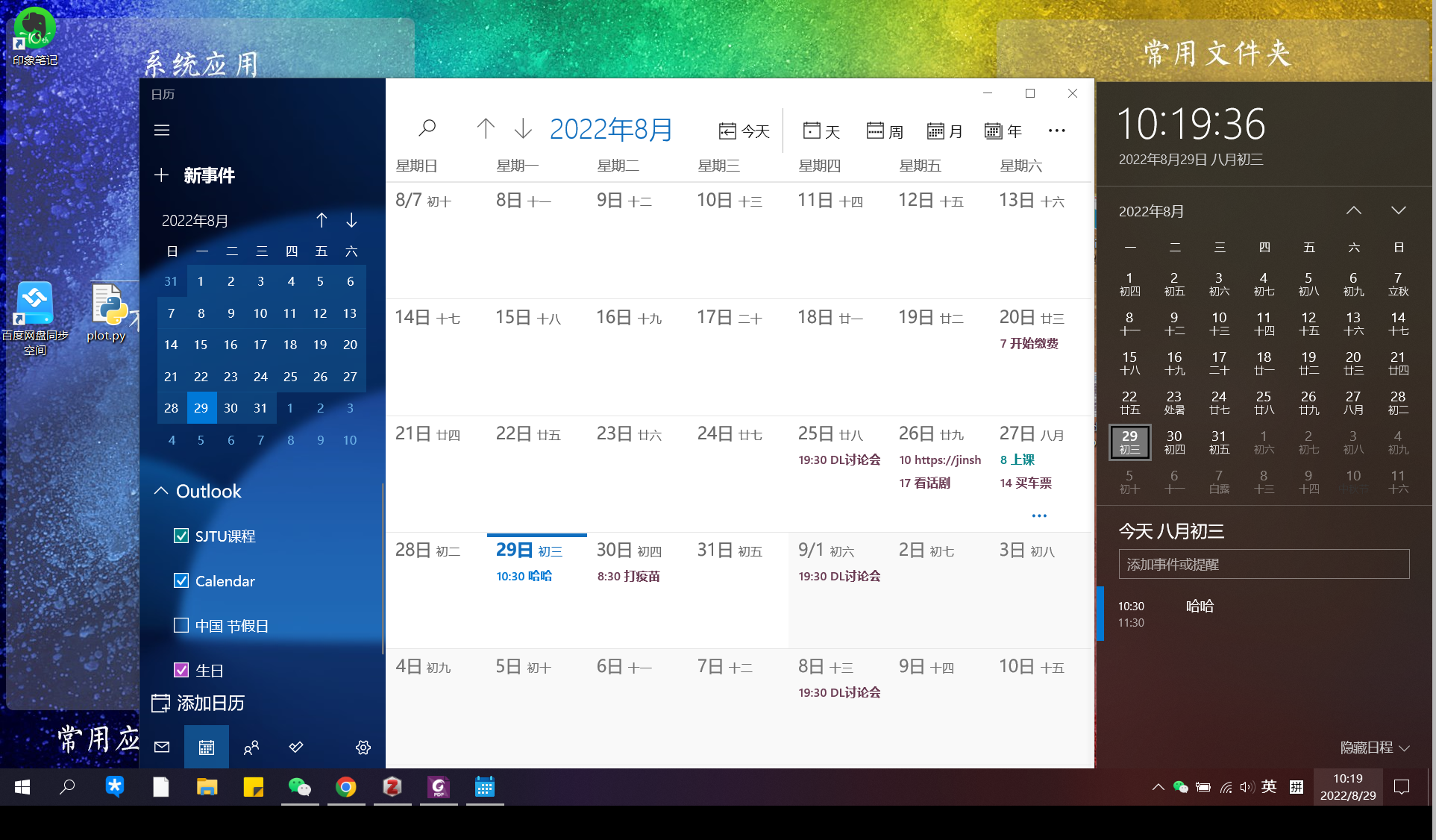Click Calendar app icon on taskbar
The height and width of the screenshot is (840, 1436).
click(x=485, y=786)
